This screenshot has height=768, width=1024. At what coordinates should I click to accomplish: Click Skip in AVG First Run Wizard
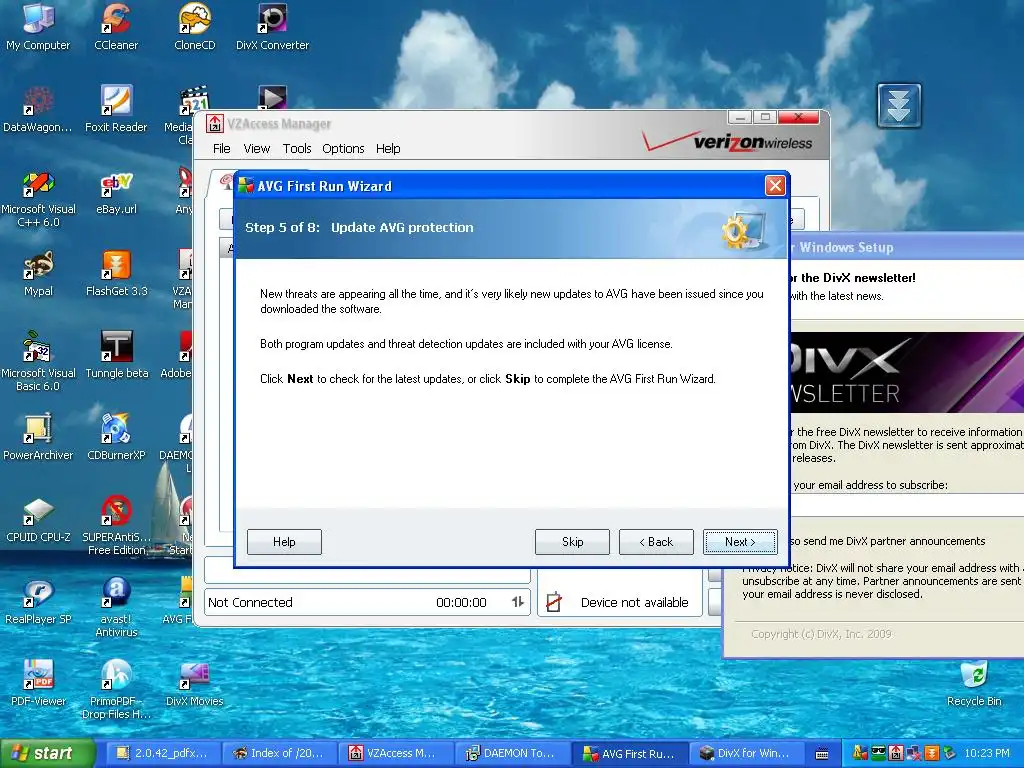[x=572, y=541]
